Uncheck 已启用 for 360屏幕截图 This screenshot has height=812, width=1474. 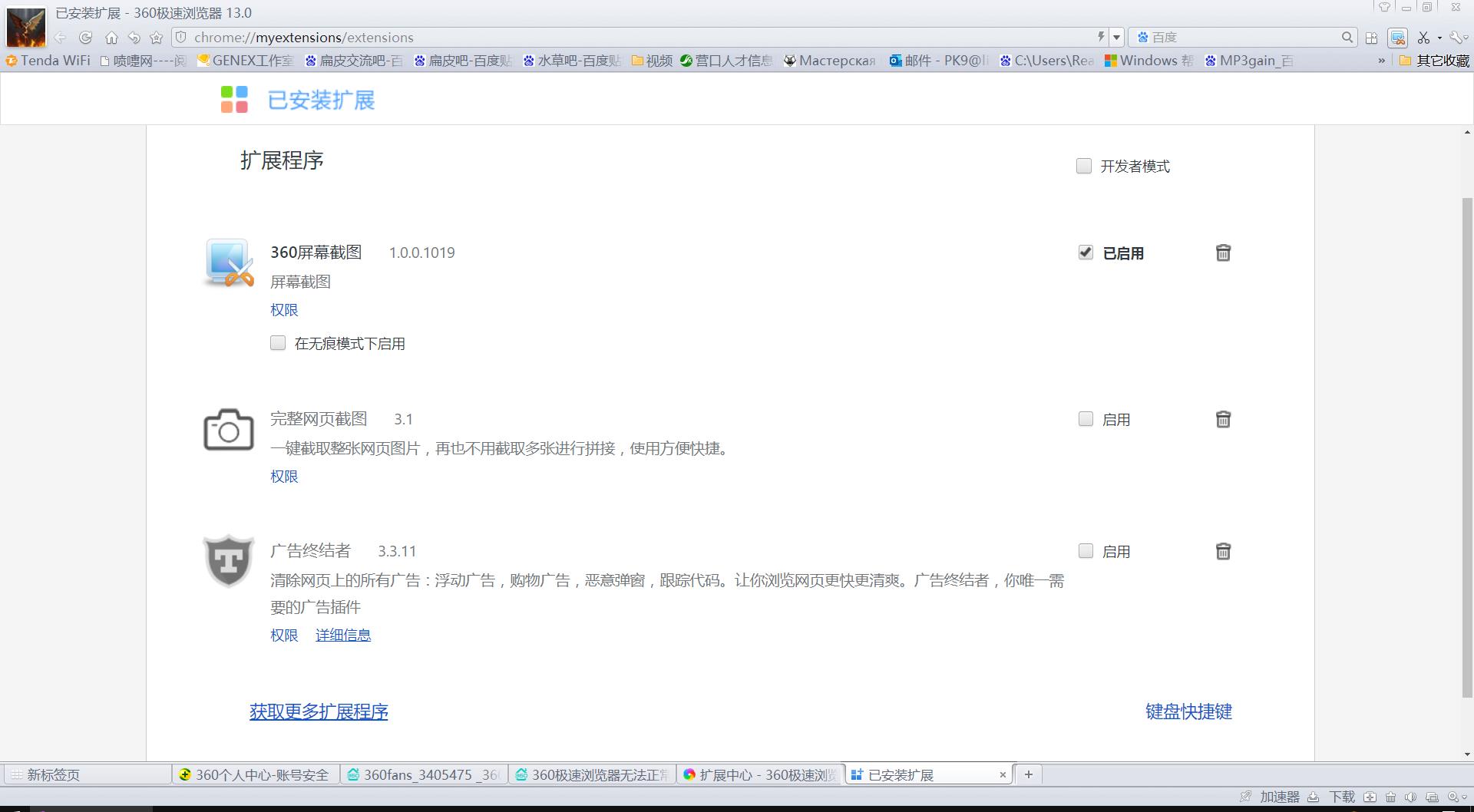(1086, 253)
